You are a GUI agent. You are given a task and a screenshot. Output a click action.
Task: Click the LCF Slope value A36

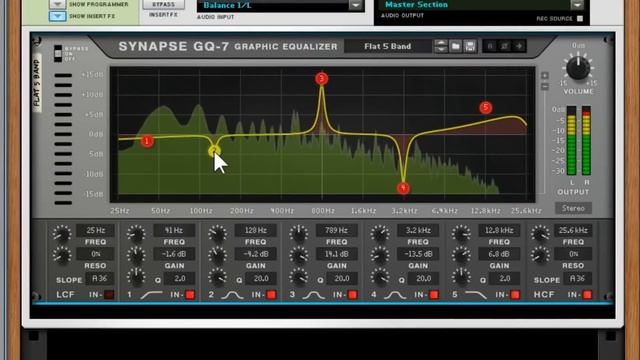point(100,279)
